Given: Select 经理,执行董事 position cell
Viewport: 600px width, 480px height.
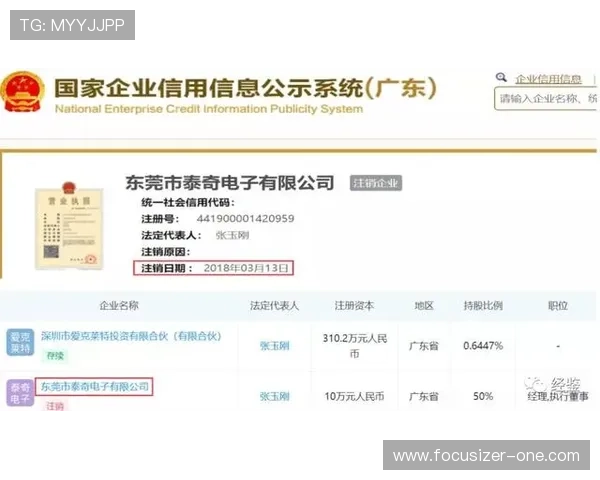Looking at the screenshot, I should pyautogui.click(x=558, y=397).
